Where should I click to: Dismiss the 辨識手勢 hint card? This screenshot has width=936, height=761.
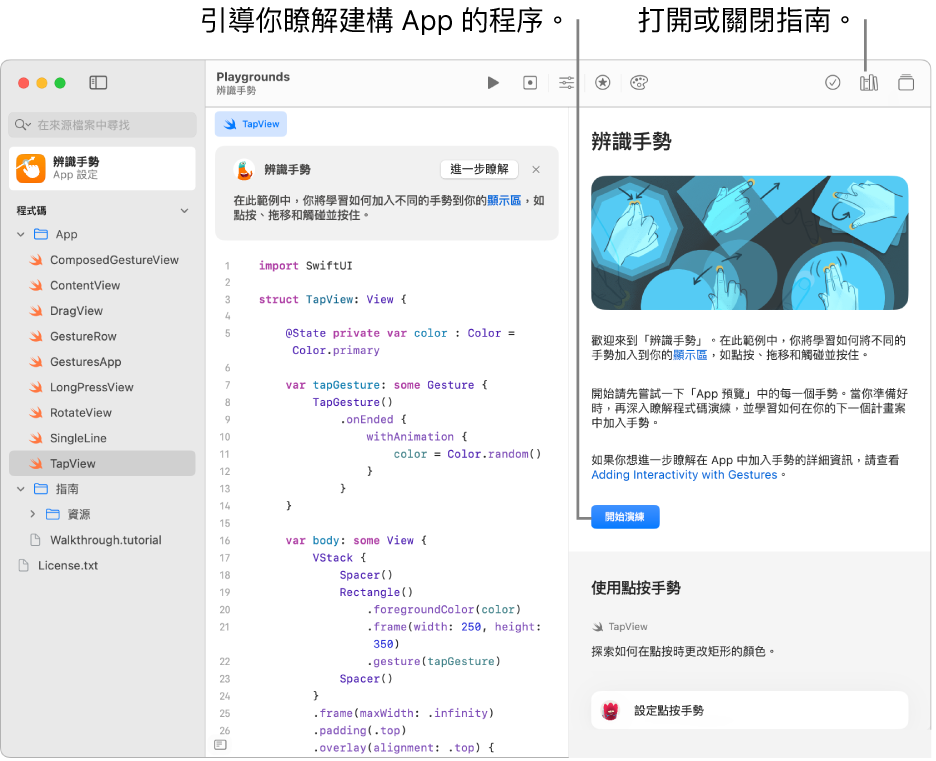[x=536, y=170]
